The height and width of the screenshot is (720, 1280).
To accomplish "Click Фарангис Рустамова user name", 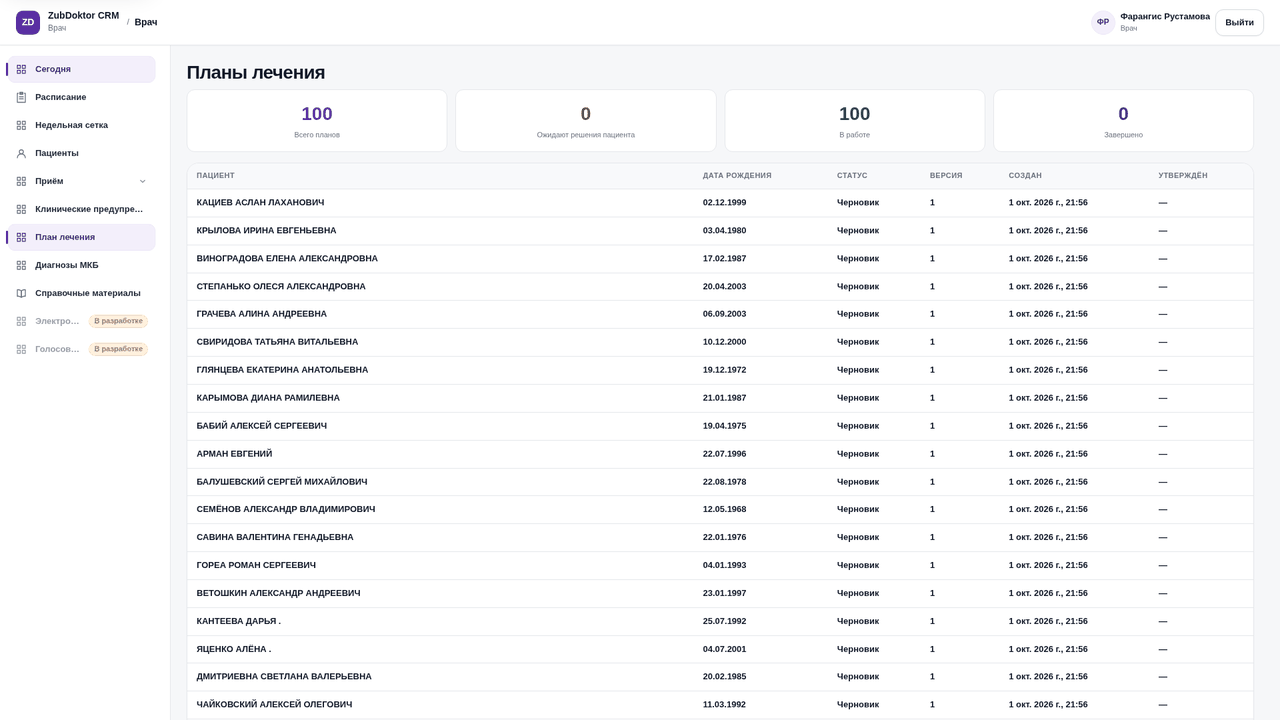I will (x=1165, y=16).
